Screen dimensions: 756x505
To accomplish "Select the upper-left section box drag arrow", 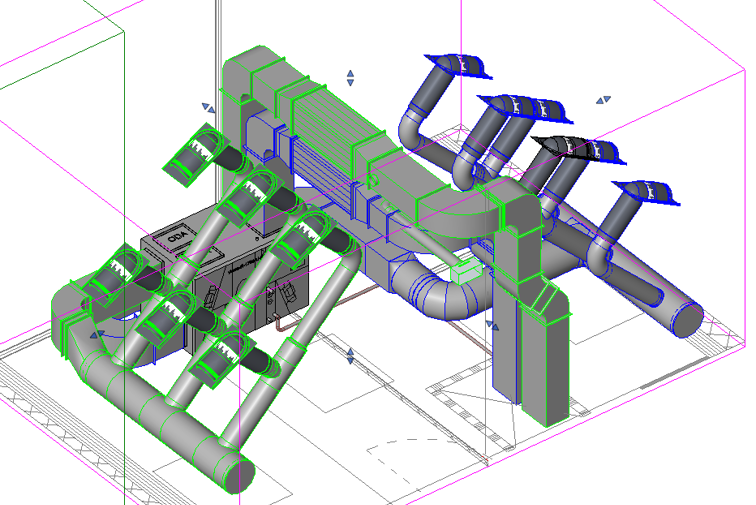I will [x=207, y=106].
